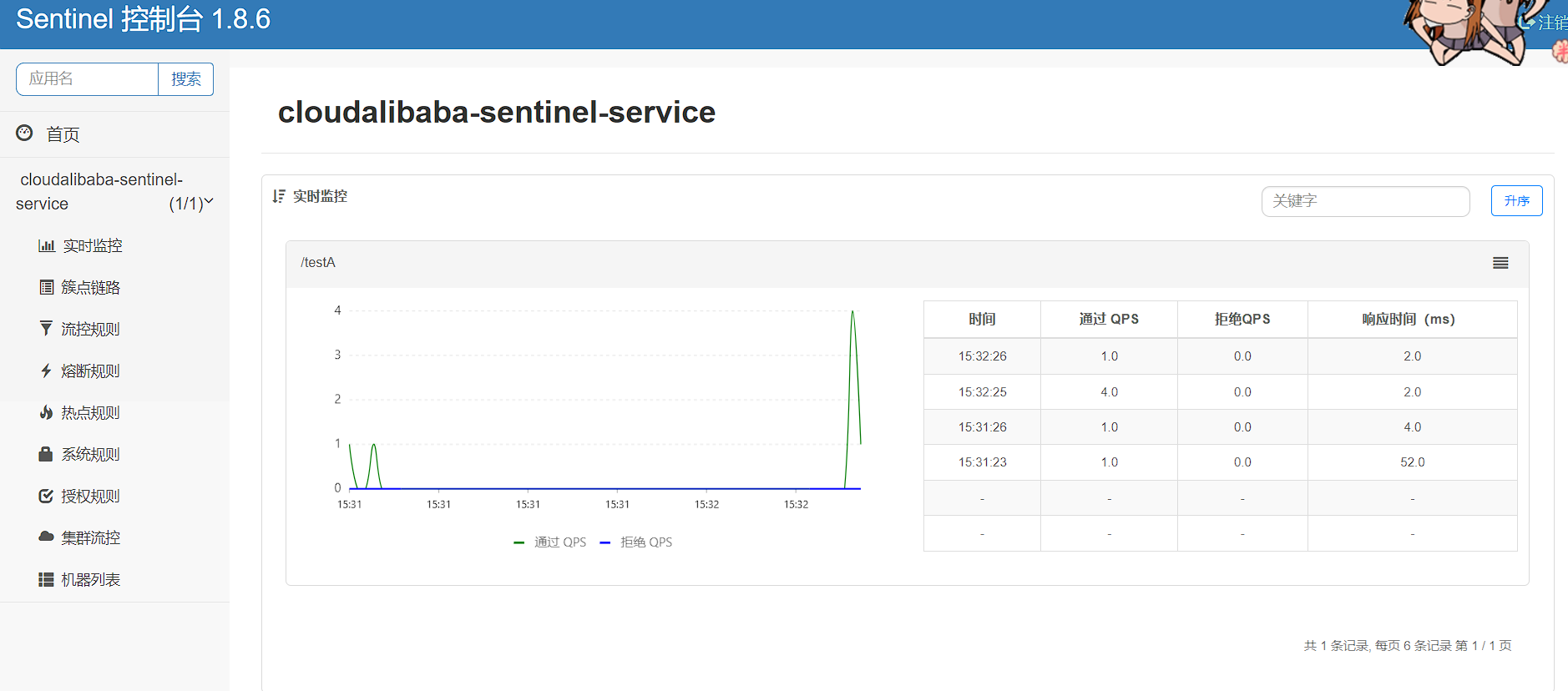The width and height of the screenshot is (1568, 691).
Task: Go to 首页 in the sidebar
Action: [x=63, y=134]
